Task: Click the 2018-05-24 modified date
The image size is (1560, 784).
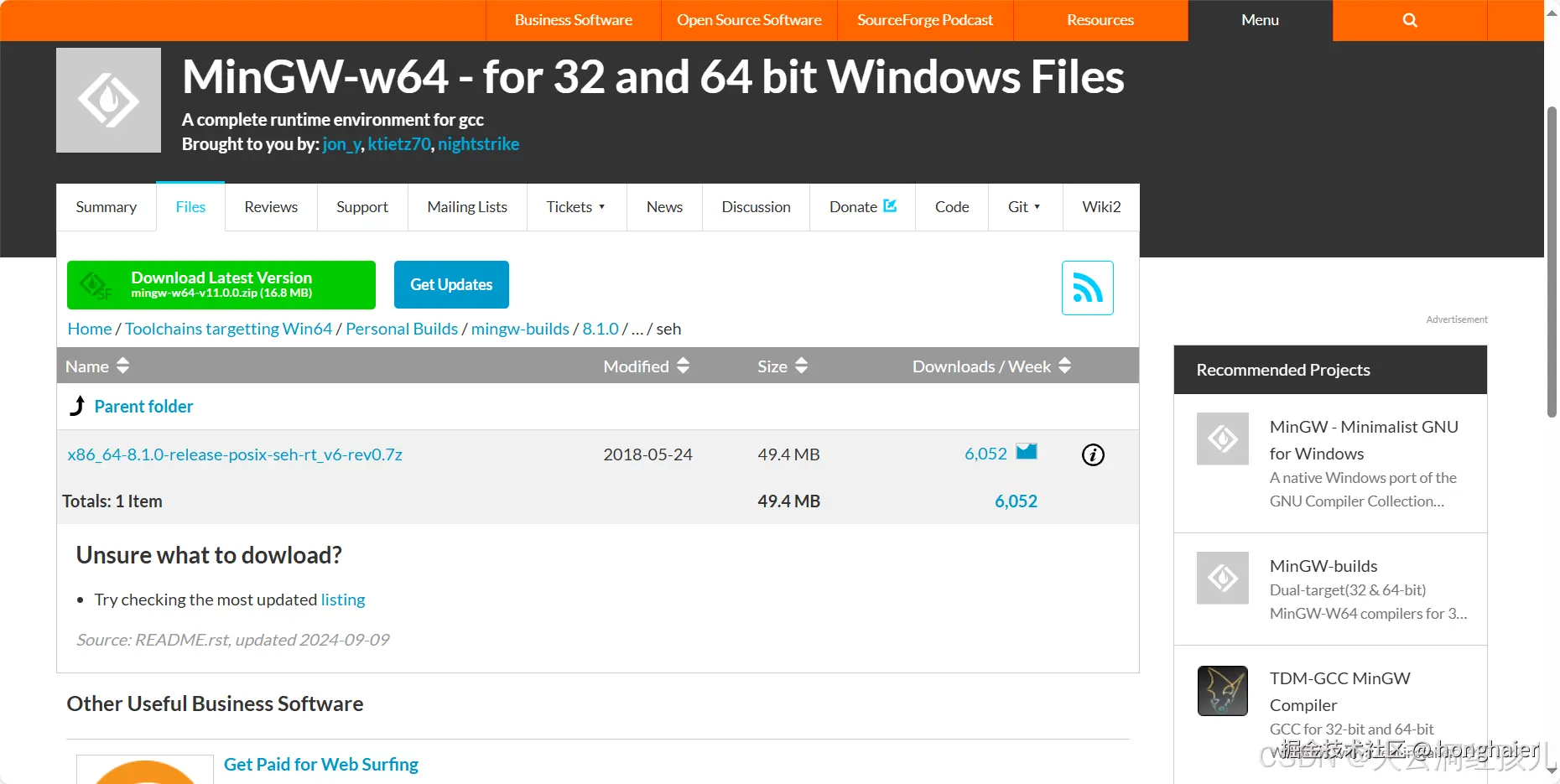Action: pos(647,454)
